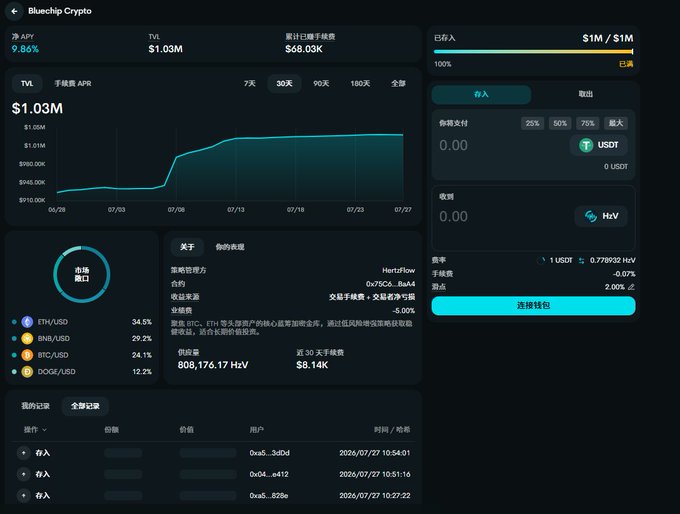This screenshot has height=514, width=680.
Task: Click the deposit progress bar
Action: click(533, 51)
